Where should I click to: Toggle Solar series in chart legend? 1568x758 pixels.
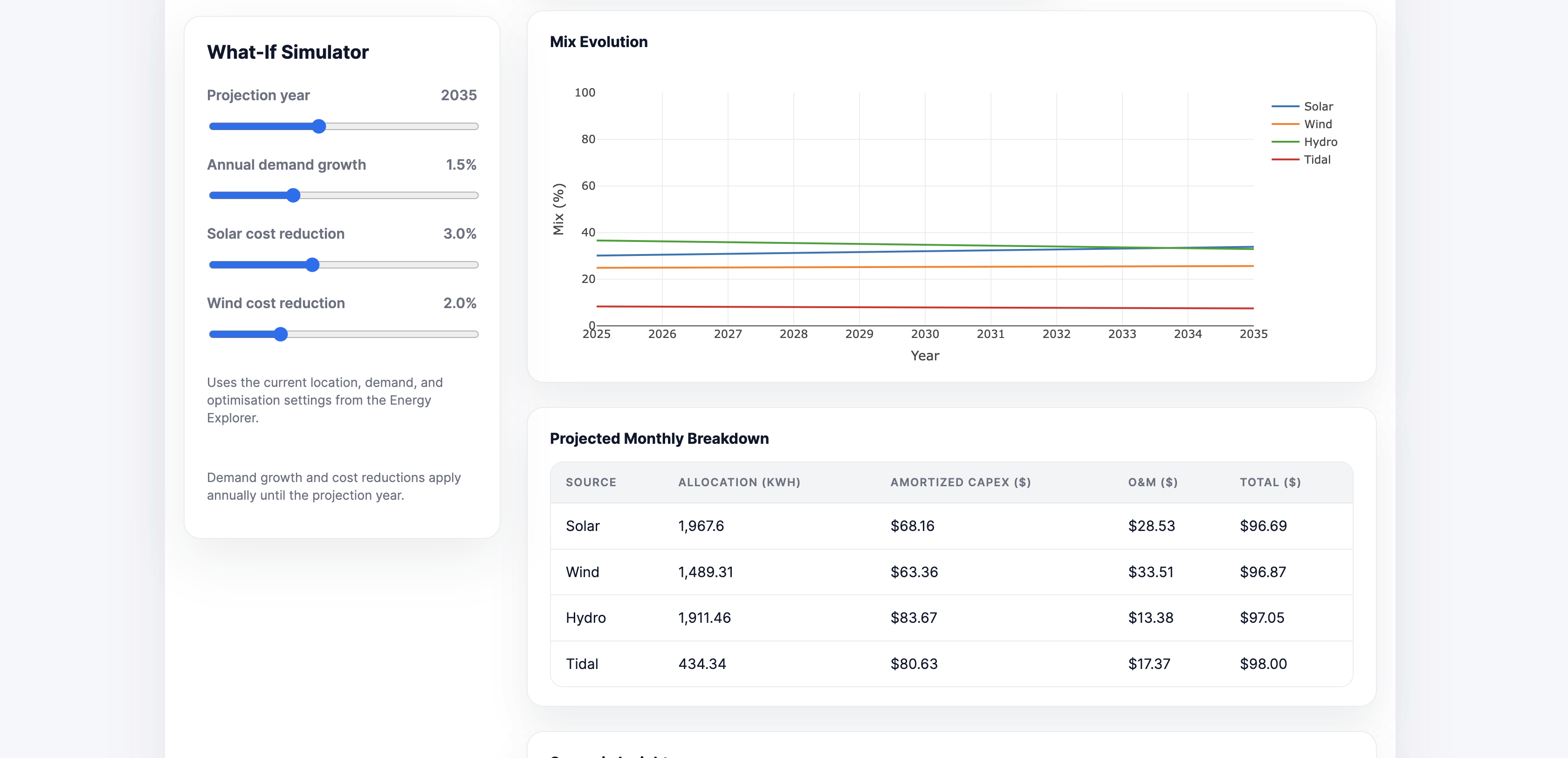tap(1318, 107)
